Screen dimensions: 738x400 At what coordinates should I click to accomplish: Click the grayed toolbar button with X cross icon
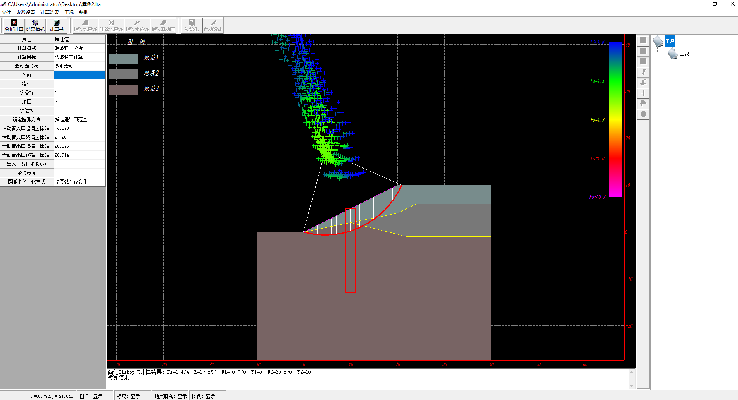111,25
